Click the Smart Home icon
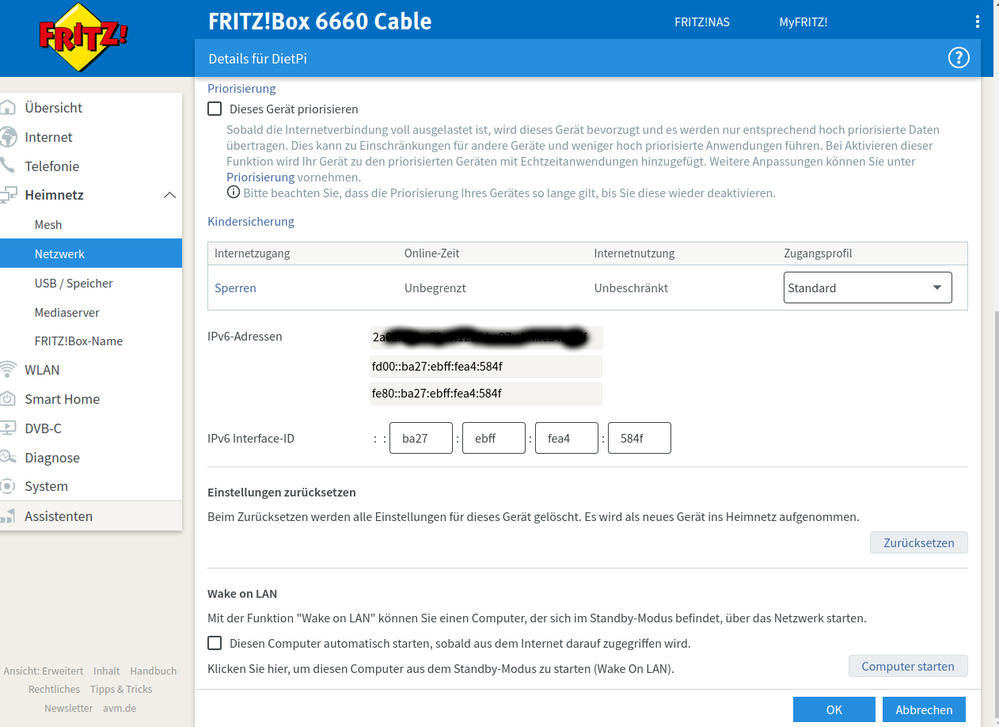 [x=9, y=399]
